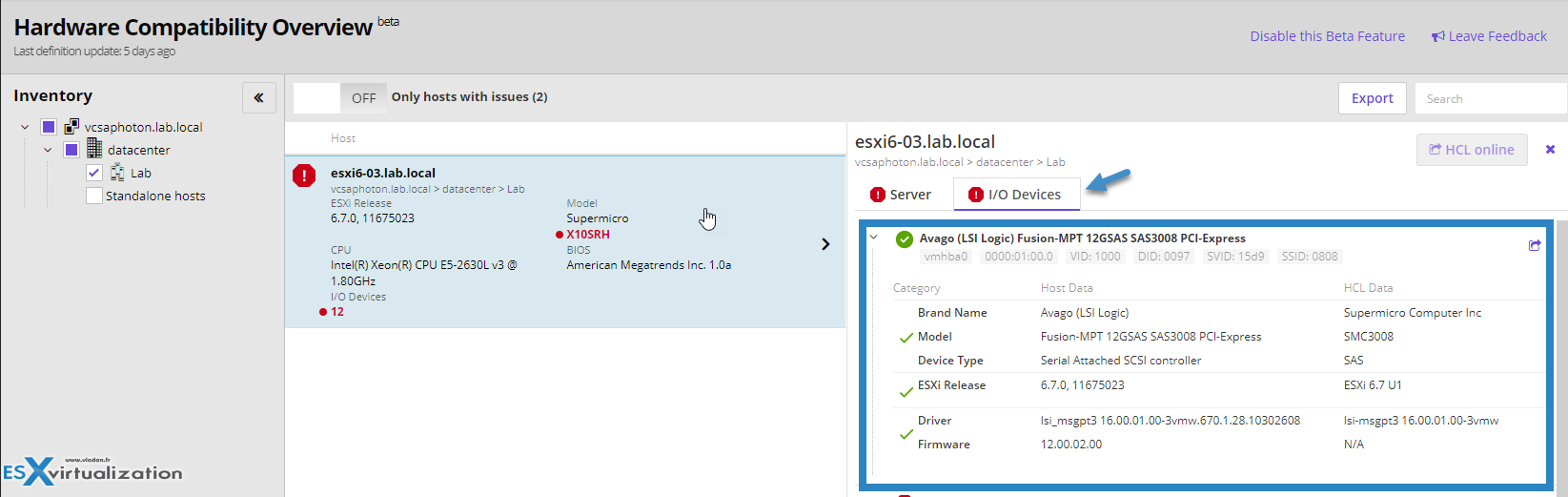The image size is (1568, 497).
Task: Uncheck the Lab cluster checkbox
Action: pyautogui.click(x=94, y=172)
